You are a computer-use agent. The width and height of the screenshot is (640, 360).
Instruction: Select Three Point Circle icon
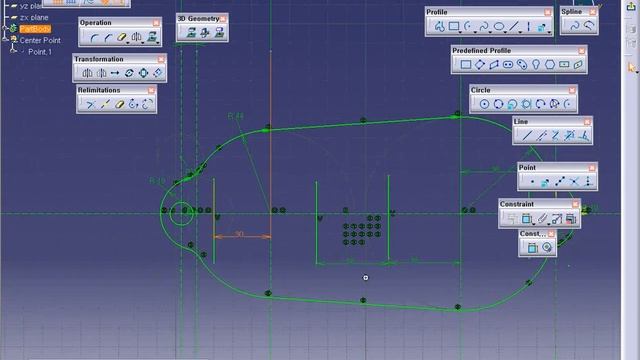(498, 104)
